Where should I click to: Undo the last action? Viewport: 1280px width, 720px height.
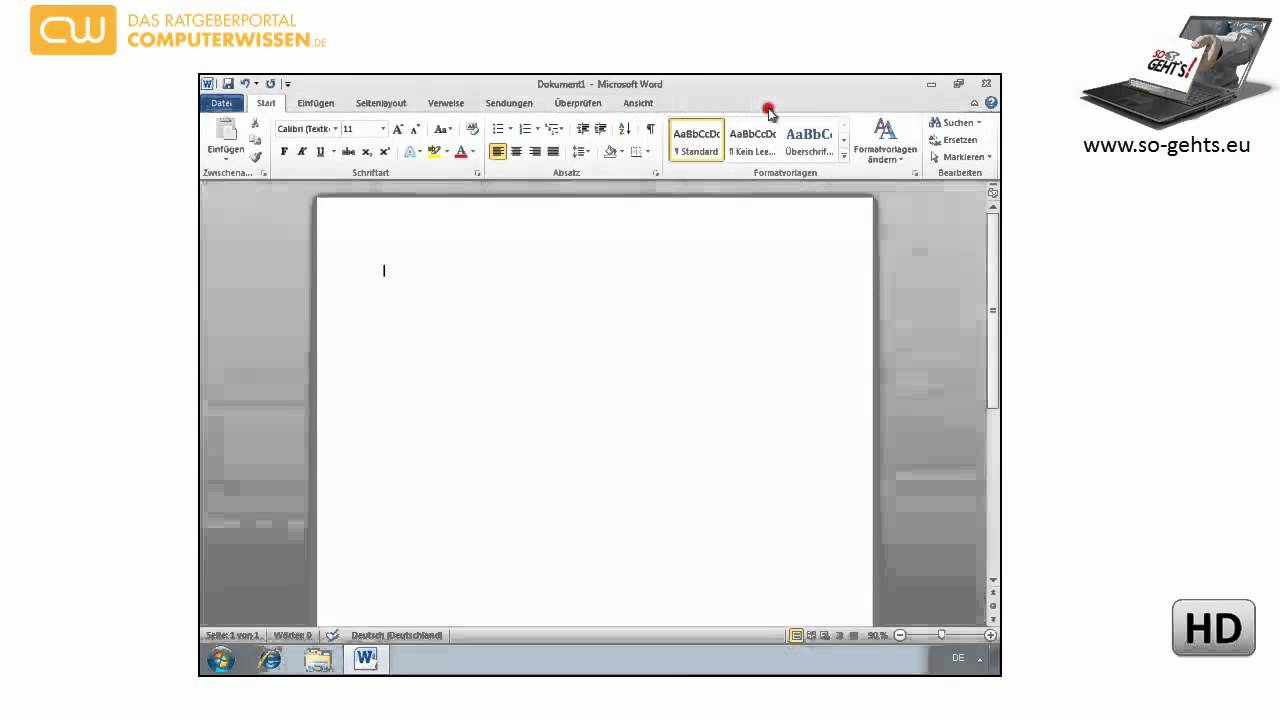coord(244,84)
